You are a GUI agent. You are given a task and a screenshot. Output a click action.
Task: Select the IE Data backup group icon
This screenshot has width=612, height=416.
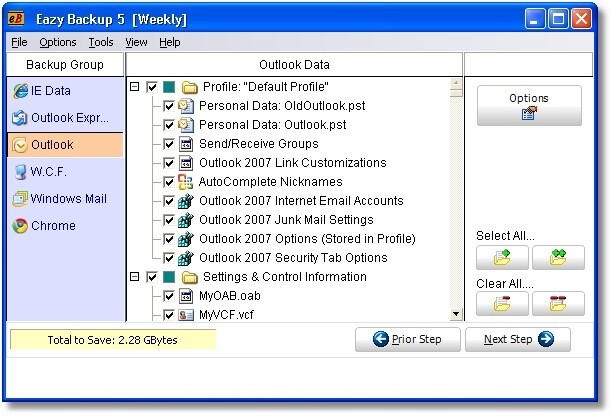click(x=20, y=91)
